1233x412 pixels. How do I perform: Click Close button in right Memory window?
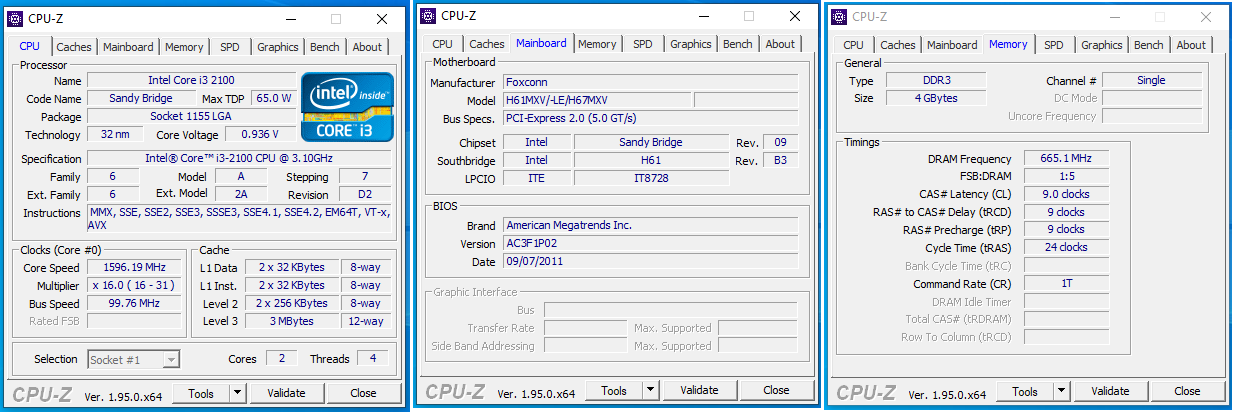pos(1187,391)
